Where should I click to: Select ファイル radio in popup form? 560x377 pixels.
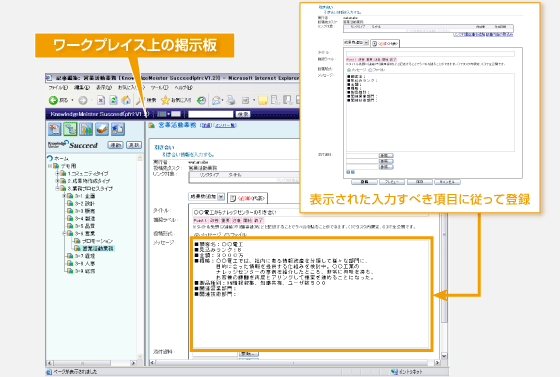(x=370, y=70)
